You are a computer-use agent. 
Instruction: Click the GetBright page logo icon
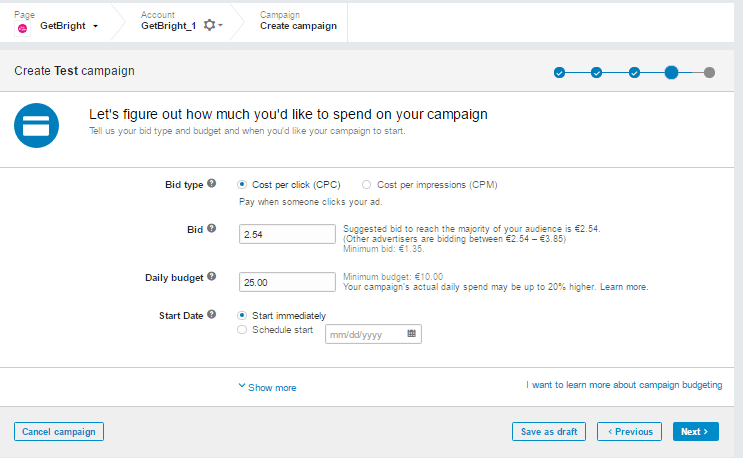(23, 27)
